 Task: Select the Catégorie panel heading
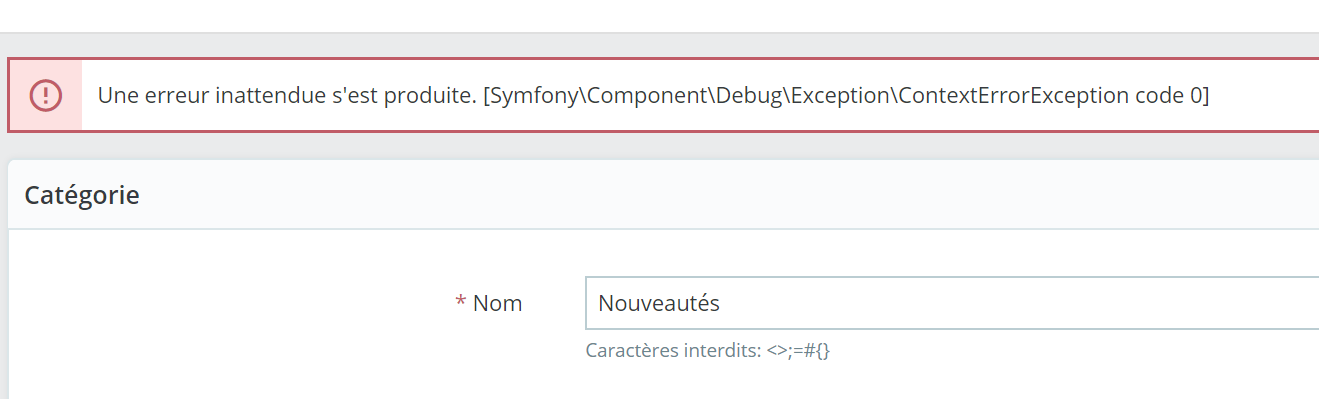point(82,195)
